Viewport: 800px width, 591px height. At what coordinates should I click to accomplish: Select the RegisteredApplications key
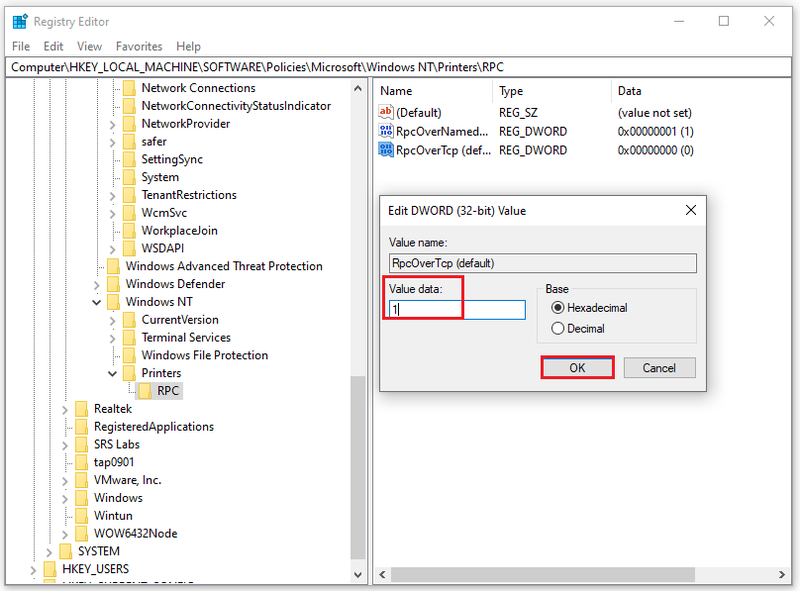coord(154,427)
